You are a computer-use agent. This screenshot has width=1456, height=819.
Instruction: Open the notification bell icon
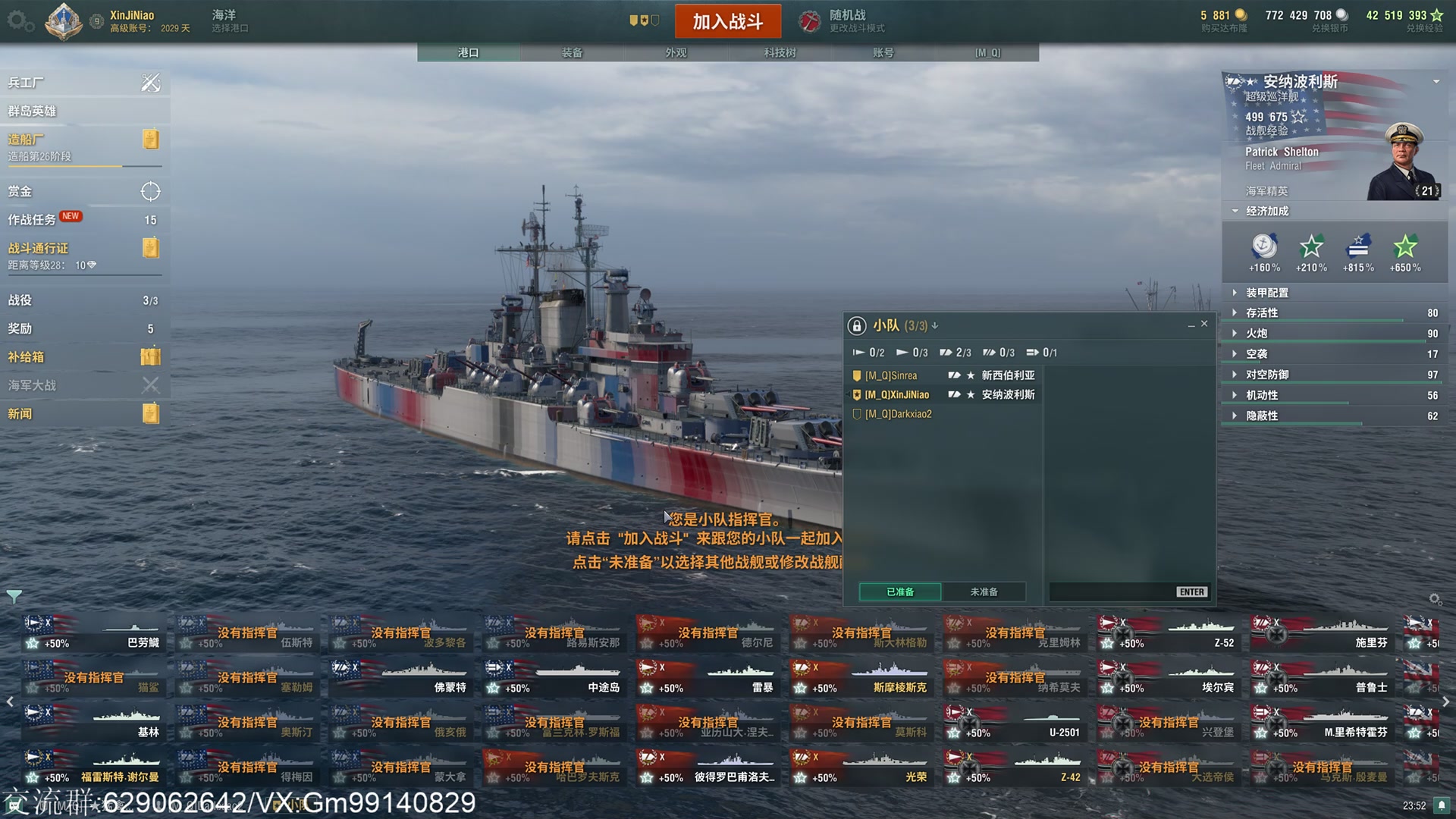point(1442,805)
